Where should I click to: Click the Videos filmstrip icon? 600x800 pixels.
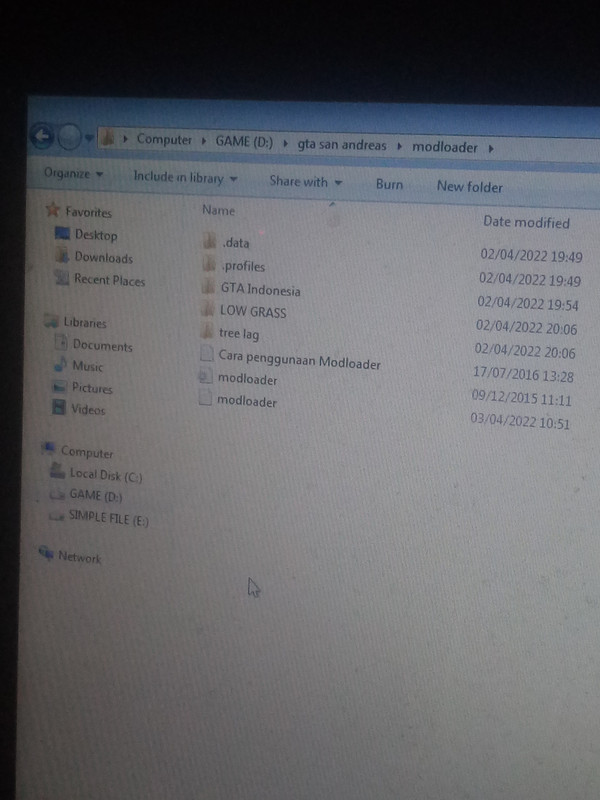[59, 407]
